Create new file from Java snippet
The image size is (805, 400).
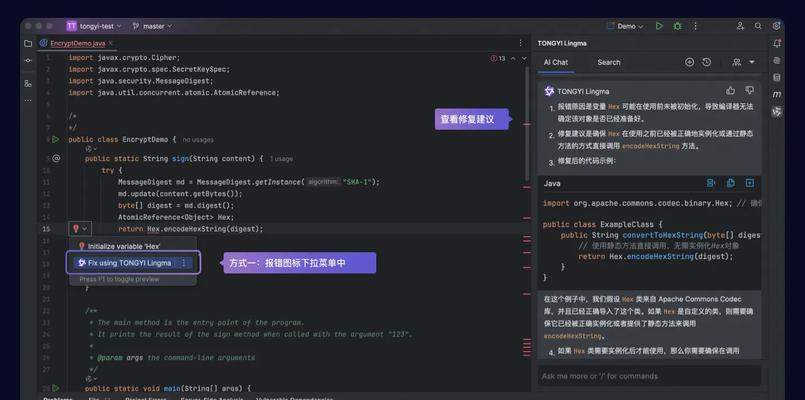click(x=750, y=183)
